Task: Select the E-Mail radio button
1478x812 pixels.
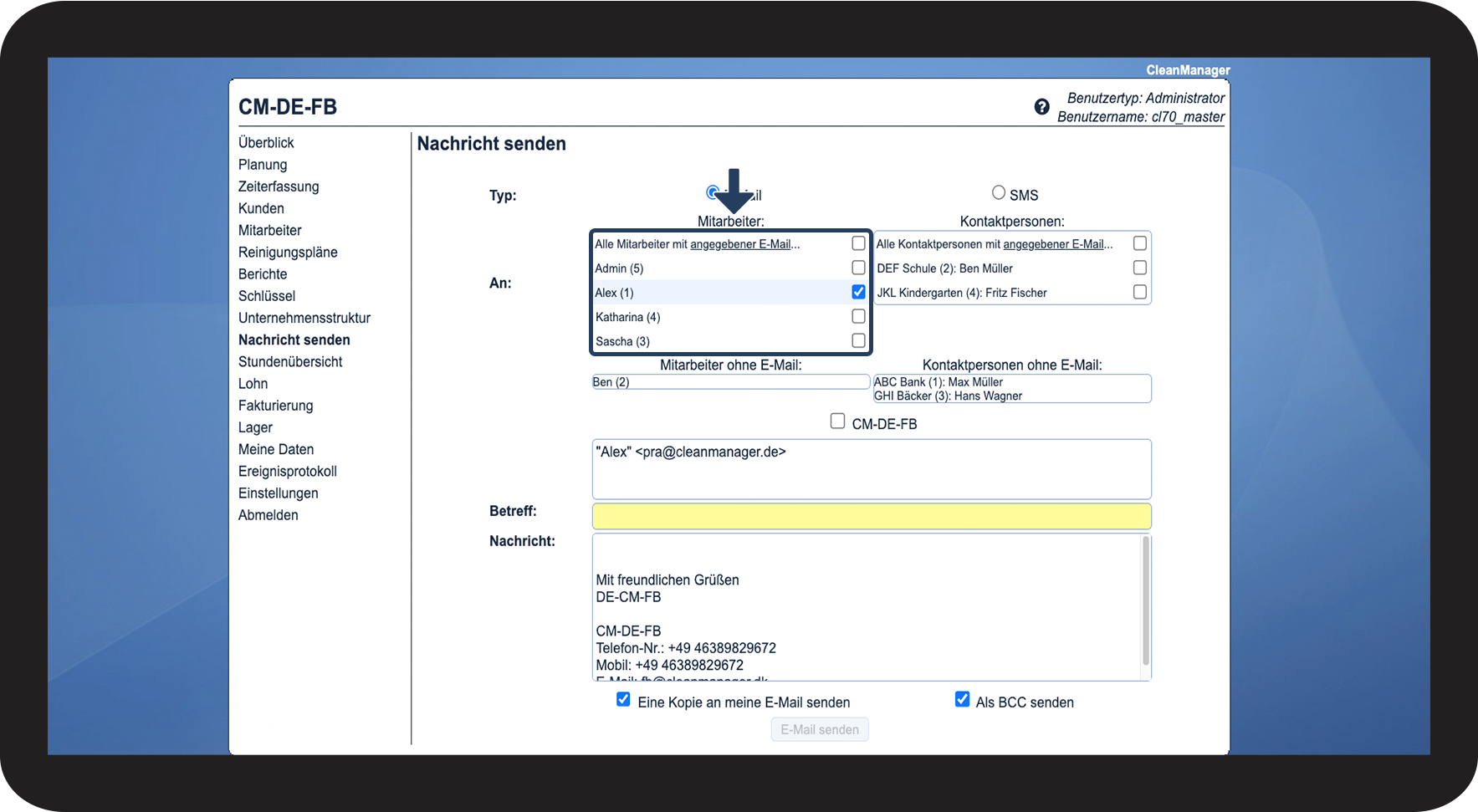Action: [712, 192]
